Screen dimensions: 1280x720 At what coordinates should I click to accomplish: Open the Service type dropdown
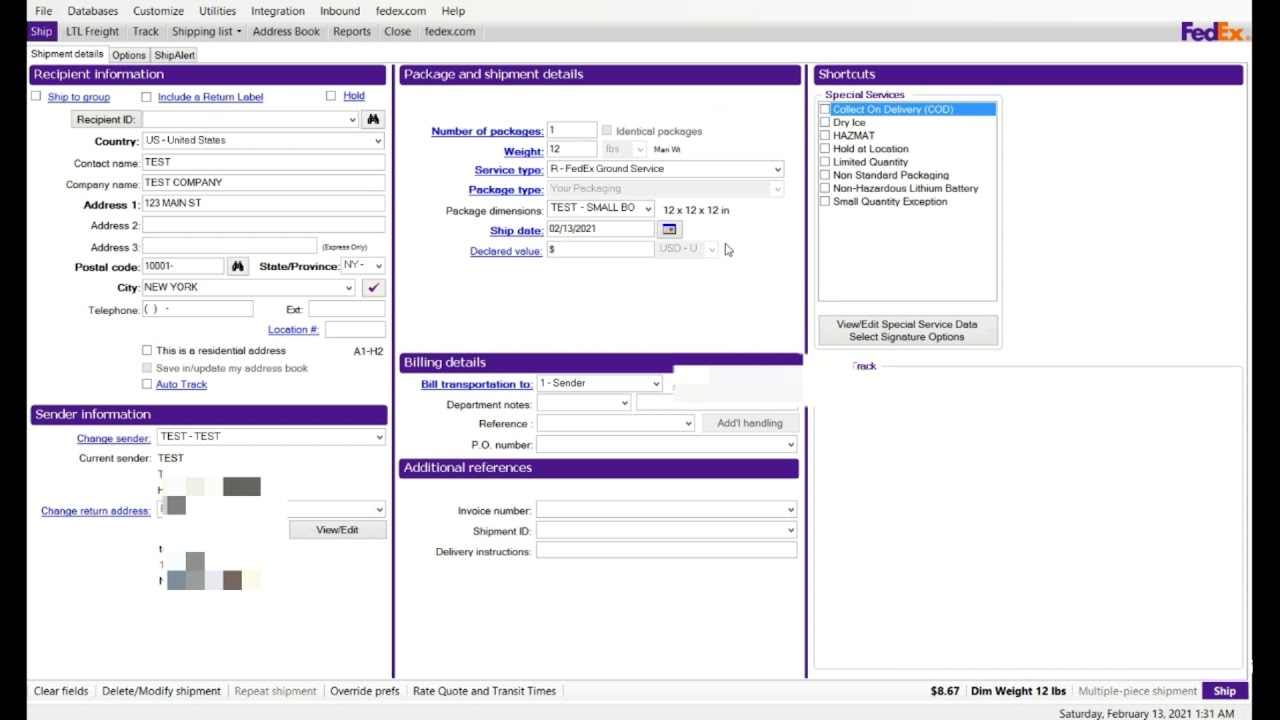(x=777, y=169)
